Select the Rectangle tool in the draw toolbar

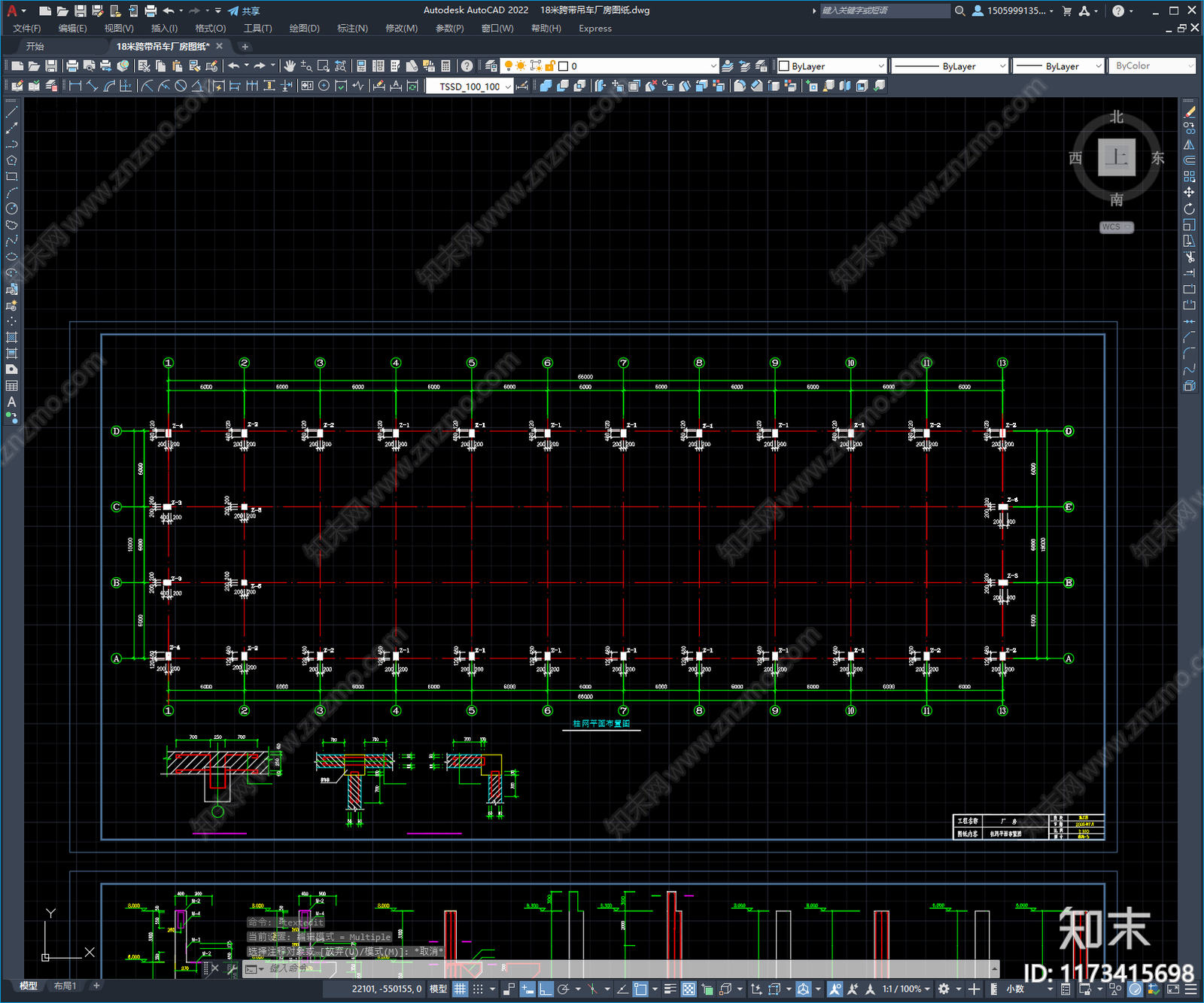11,177
